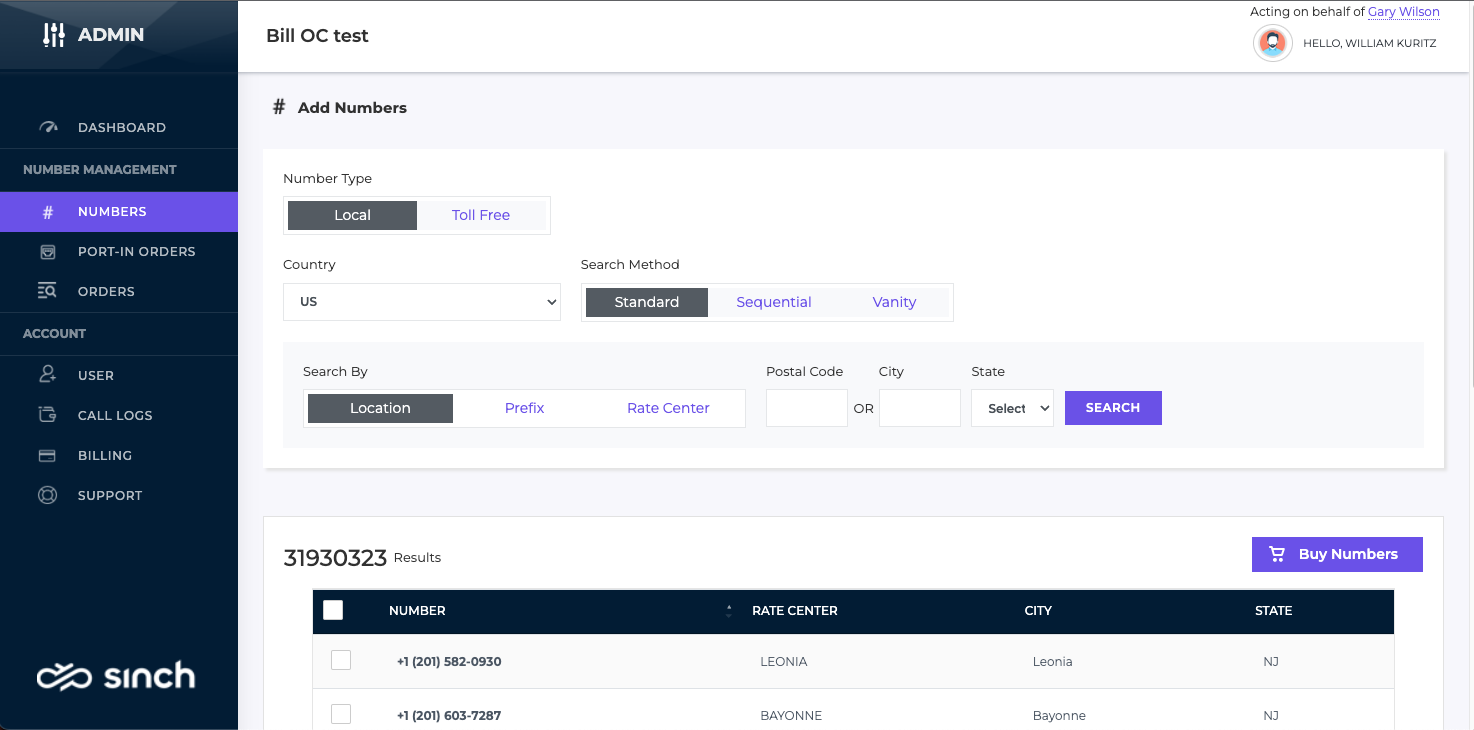
Task: Click the Billing card icon
Action: coord(47,455)
